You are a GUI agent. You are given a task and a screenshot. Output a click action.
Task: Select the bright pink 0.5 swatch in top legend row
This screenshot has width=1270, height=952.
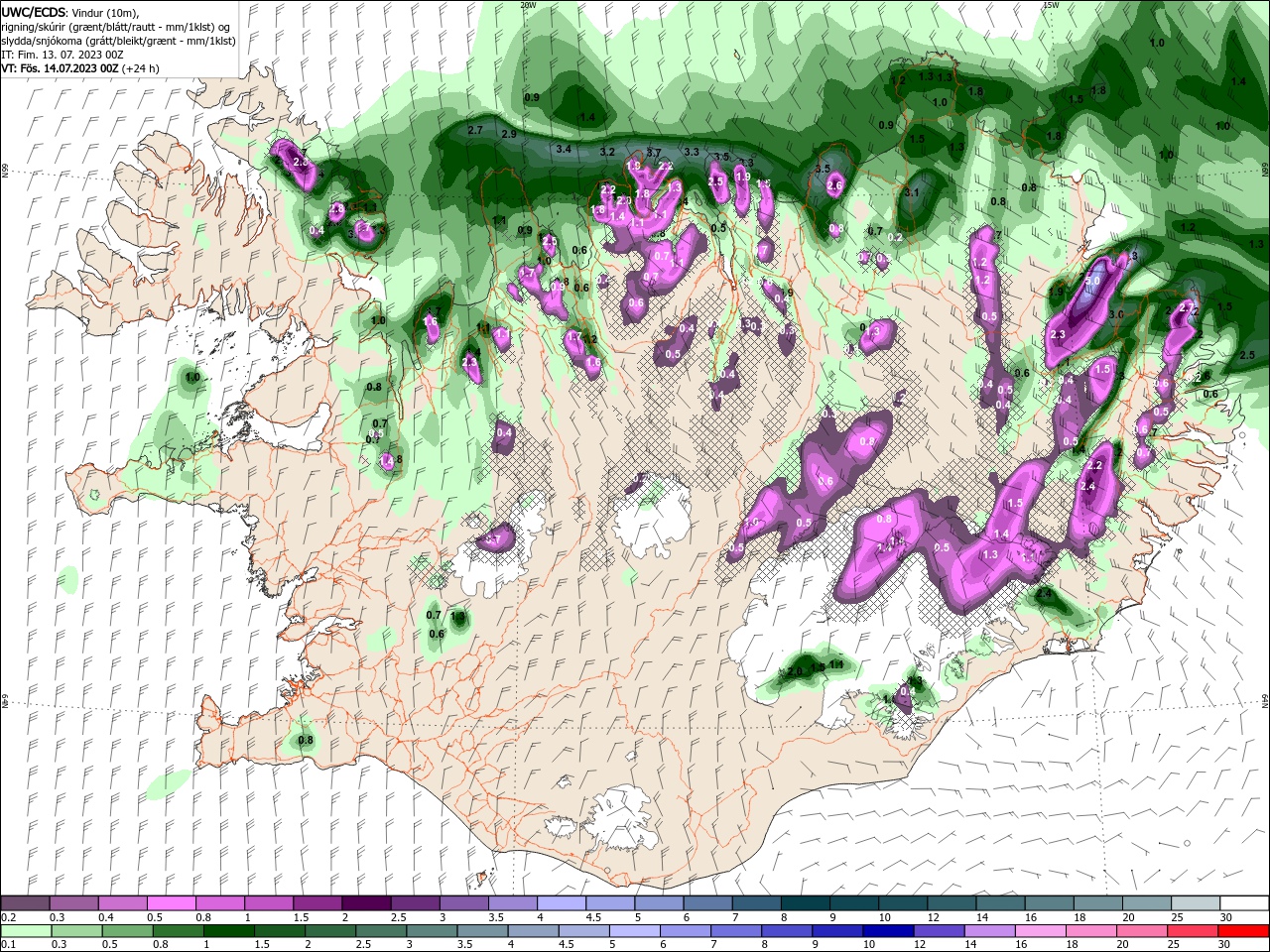173,903
